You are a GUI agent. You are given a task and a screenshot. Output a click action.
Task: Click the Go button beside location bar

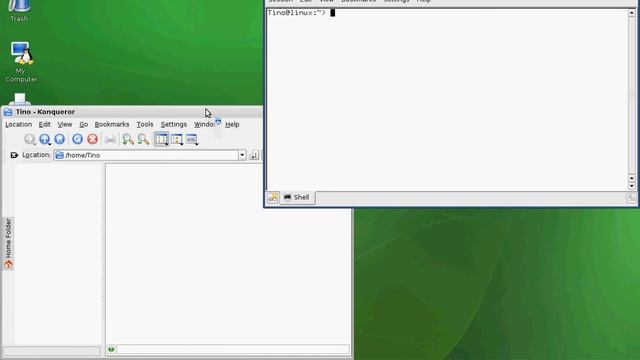[x=254, y=155]
